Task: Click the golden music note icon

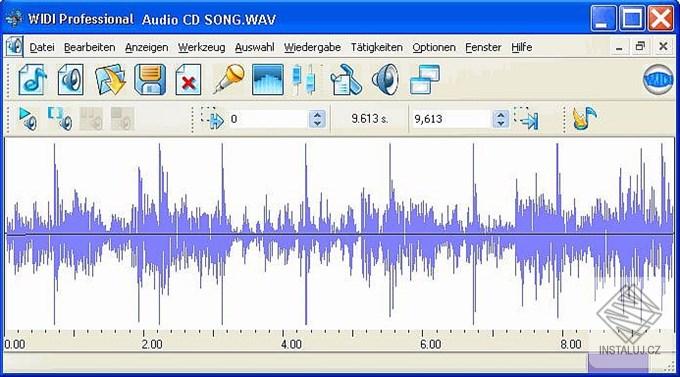Action: coord(585,118)
